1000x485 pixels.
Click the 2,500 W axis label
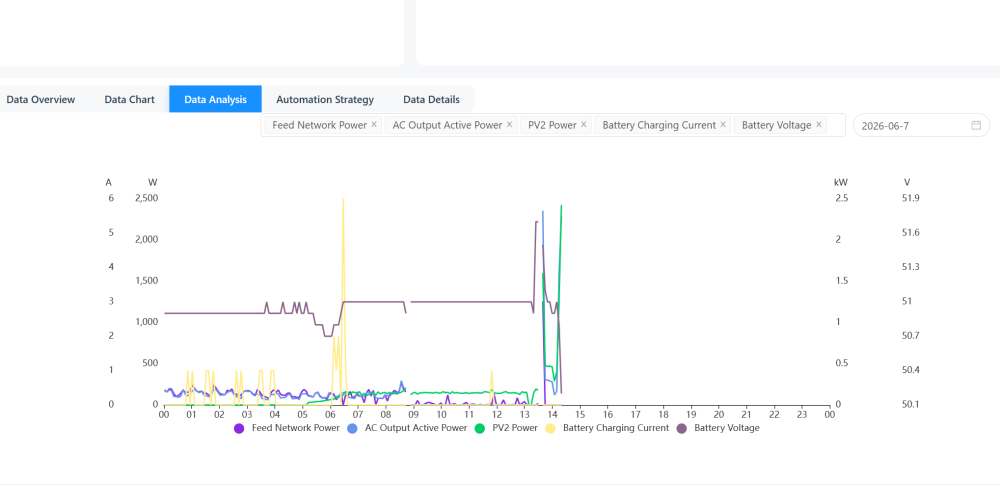[146, 198]
